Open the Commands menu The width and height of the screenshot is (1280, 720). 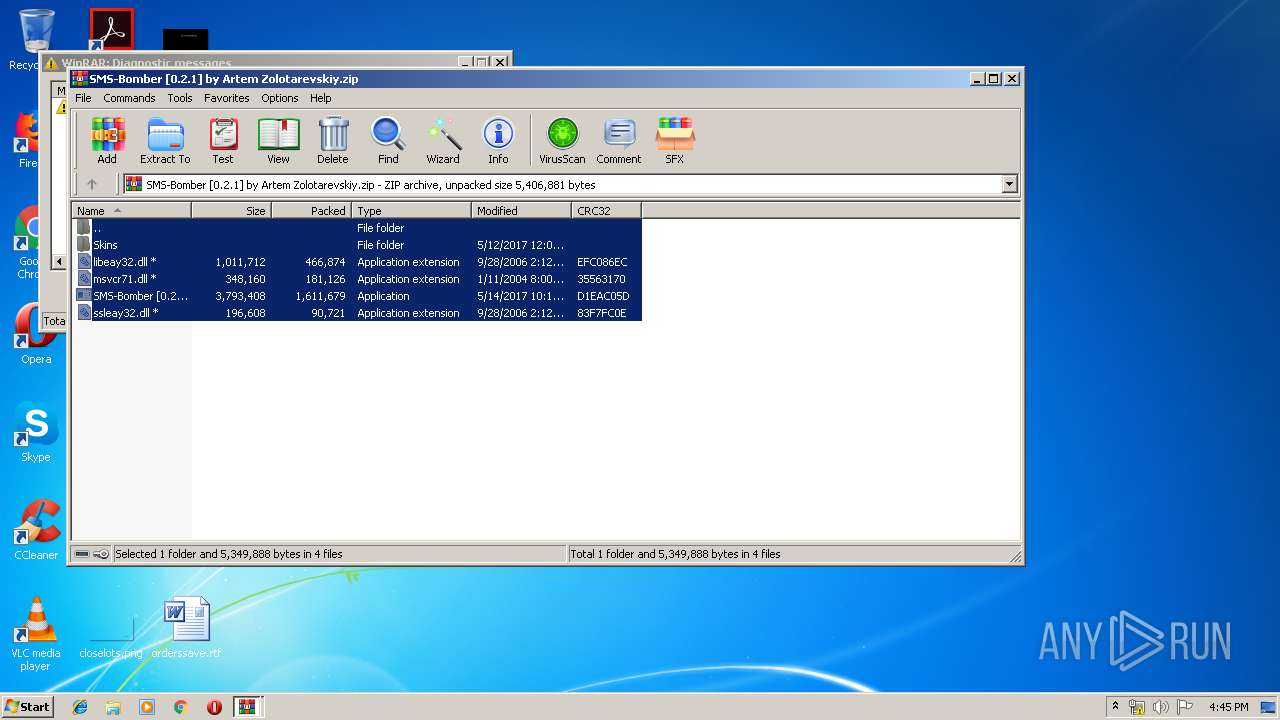pyautogui.click(x=129, y=98)
